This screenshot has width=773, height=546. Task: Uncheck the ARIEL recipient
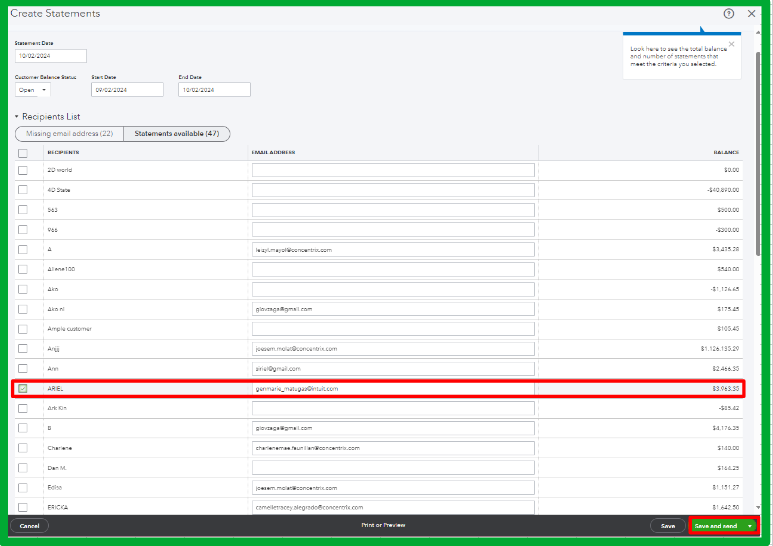pos(23,389)
